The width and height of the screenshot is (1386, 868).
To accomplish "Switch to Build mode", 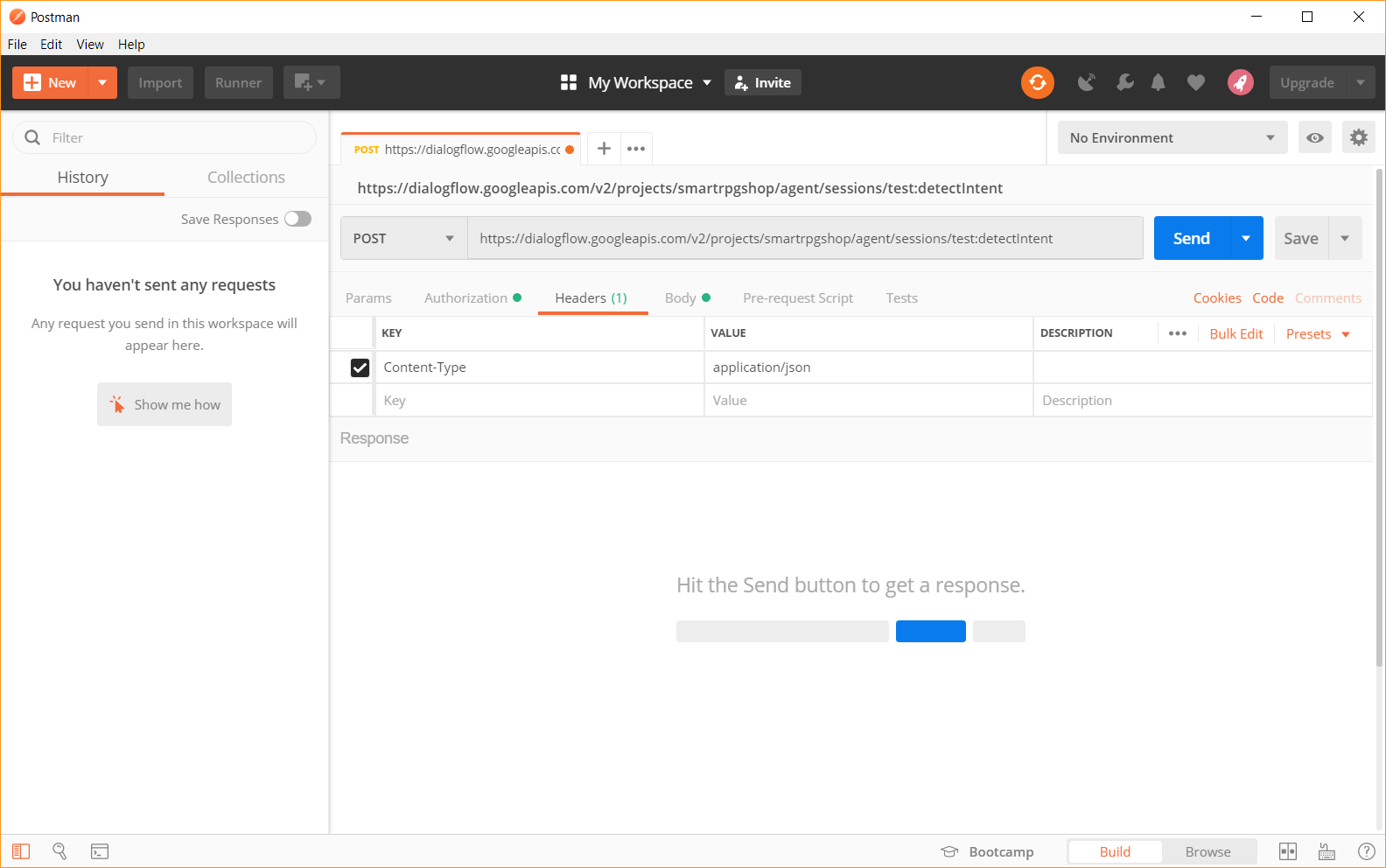I will [1116, 851].
